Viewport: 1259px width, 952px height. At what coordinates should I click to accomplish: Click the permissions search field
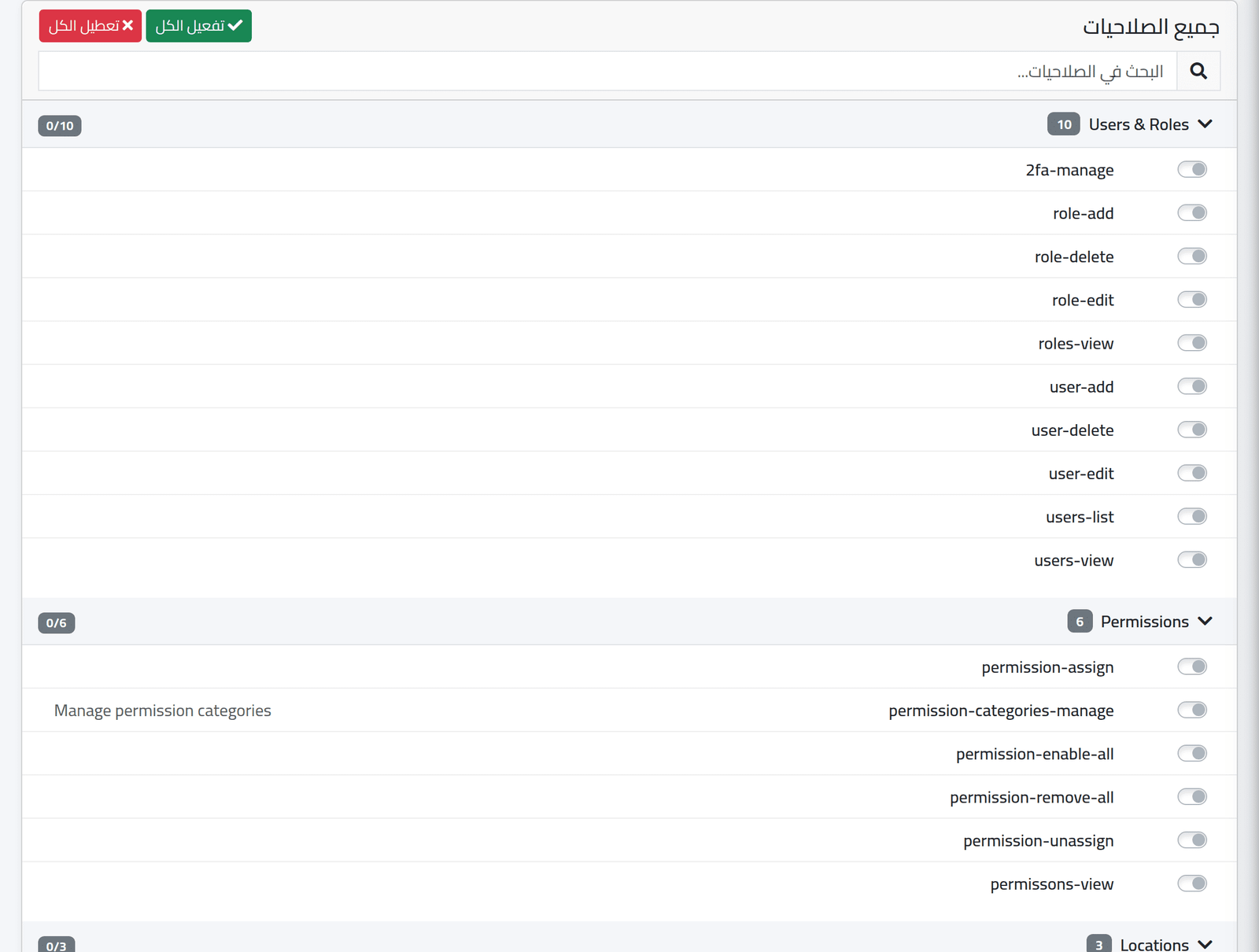tap(607, 71)
